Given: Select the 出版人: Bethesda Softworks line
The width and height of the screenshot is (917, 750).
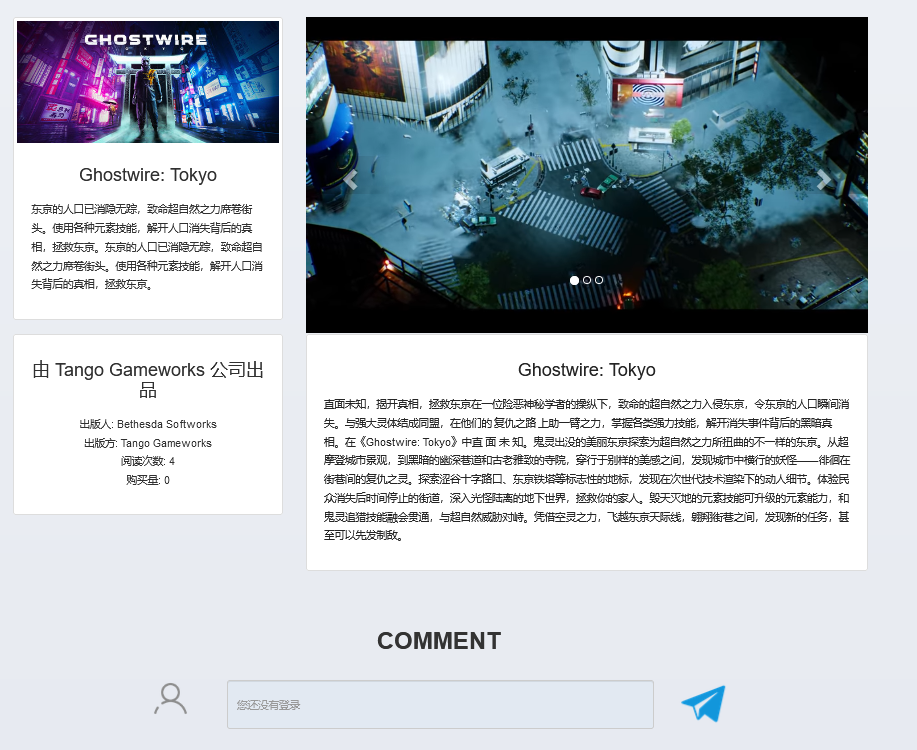Looking at the screenshot, I should 148,424.
